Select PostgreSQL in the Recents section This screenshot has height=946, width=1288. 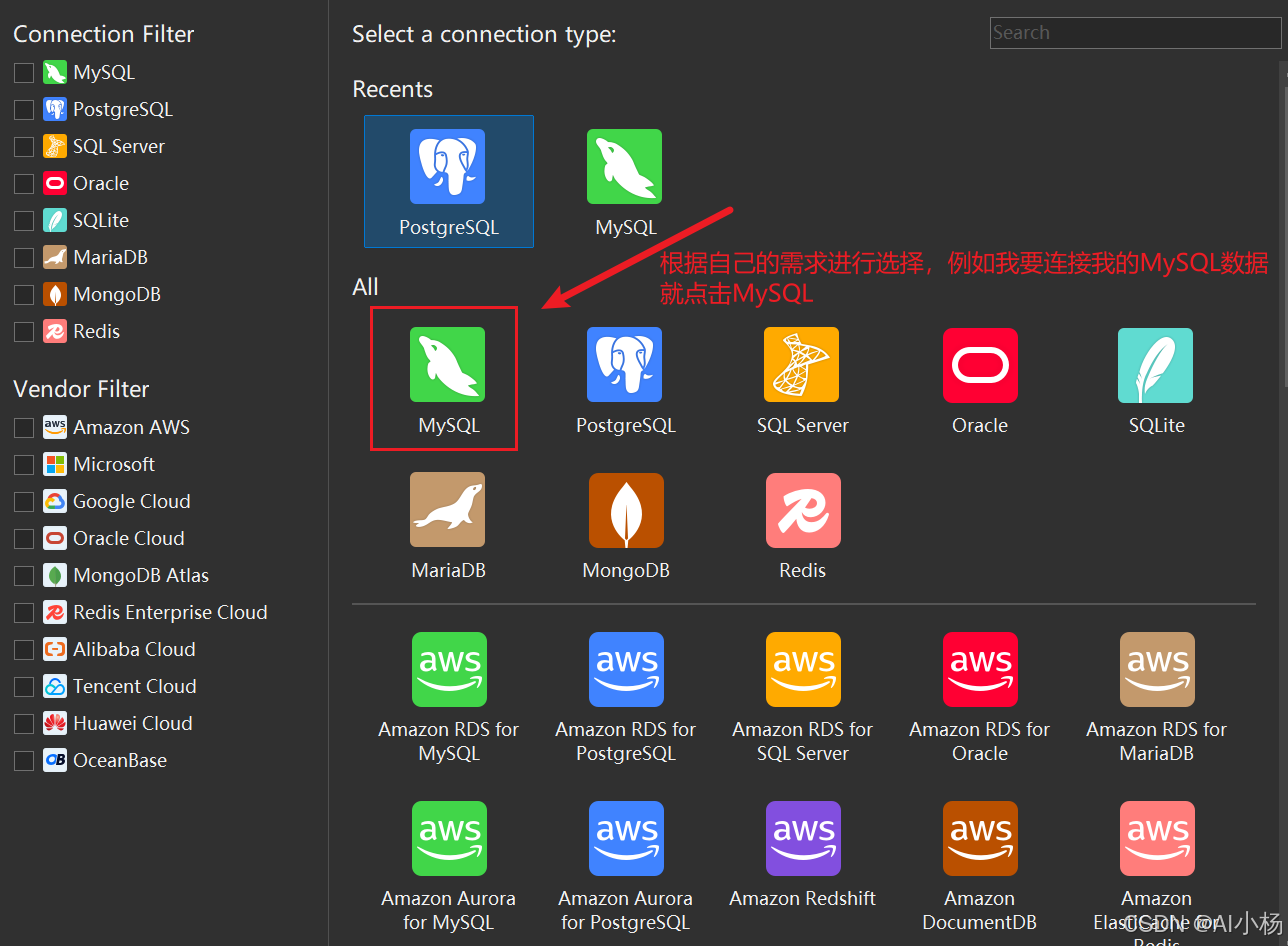pos(448,182)
